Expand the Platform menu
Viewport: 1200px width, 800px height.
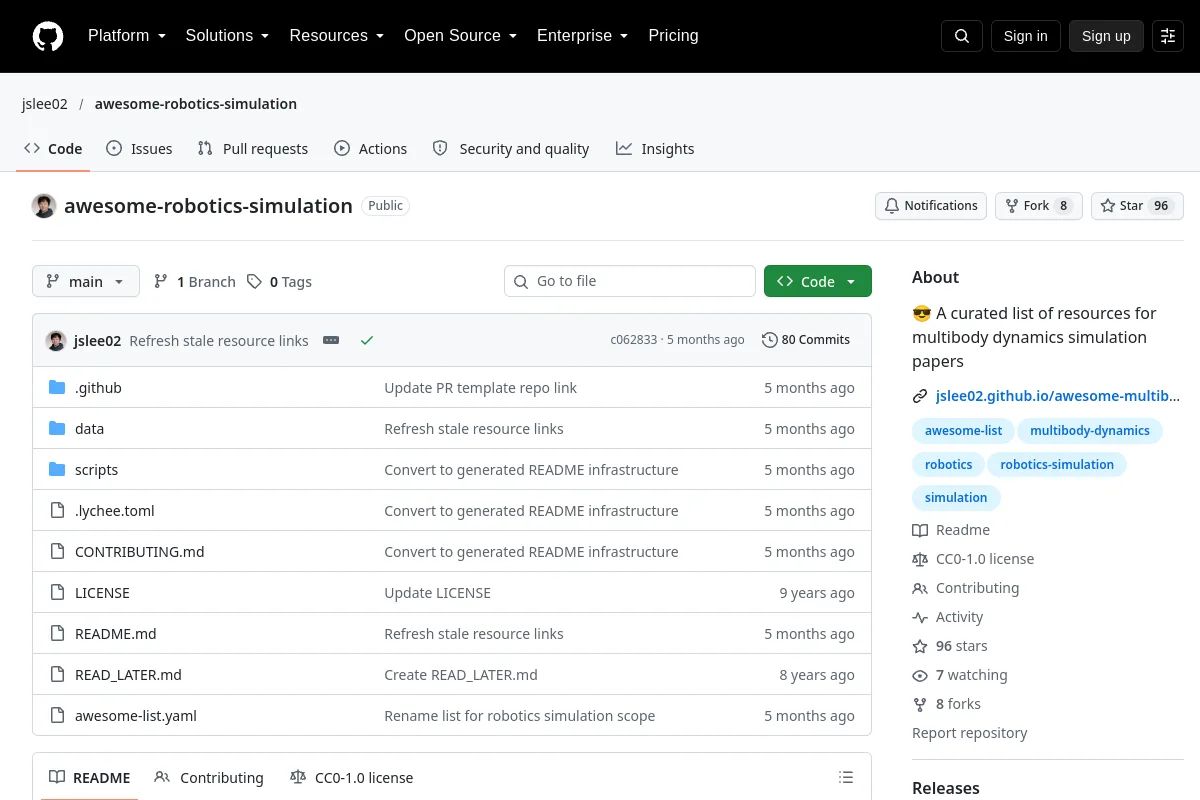click(127, 36)
